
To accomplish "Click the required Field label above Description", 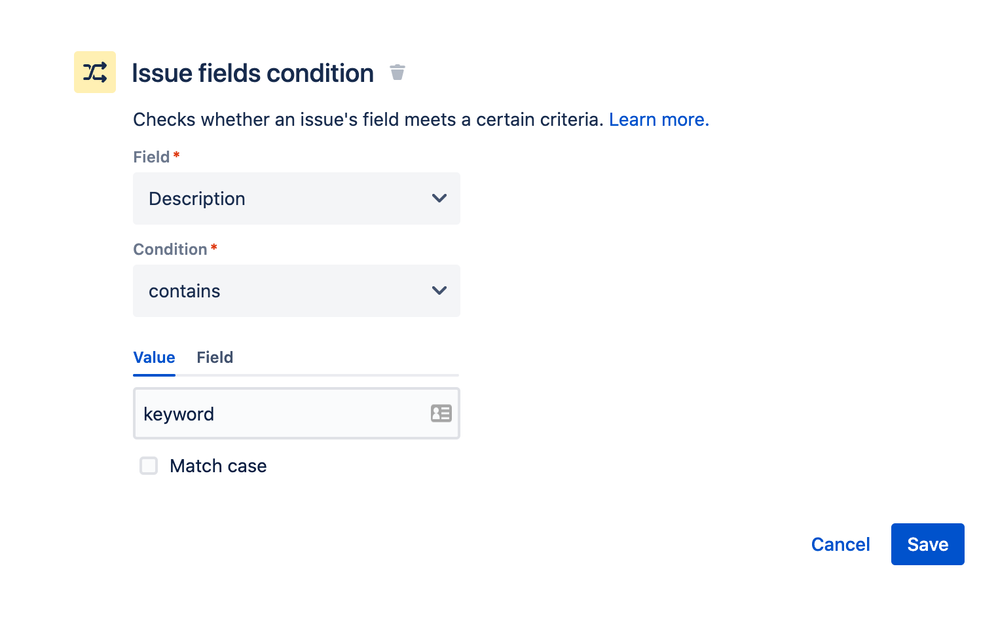I will tap(152, 157).
